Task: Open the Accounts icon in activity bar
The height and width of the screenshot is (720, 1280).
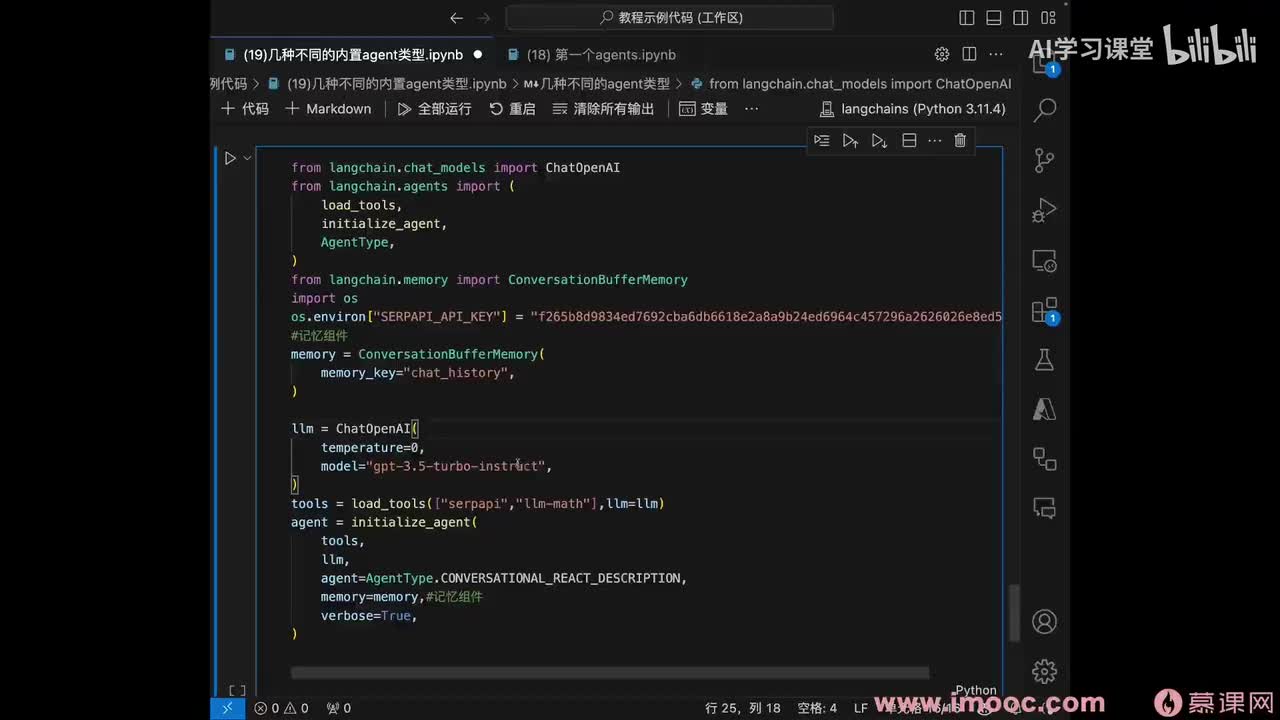Action: click(x=1045, y=622)
